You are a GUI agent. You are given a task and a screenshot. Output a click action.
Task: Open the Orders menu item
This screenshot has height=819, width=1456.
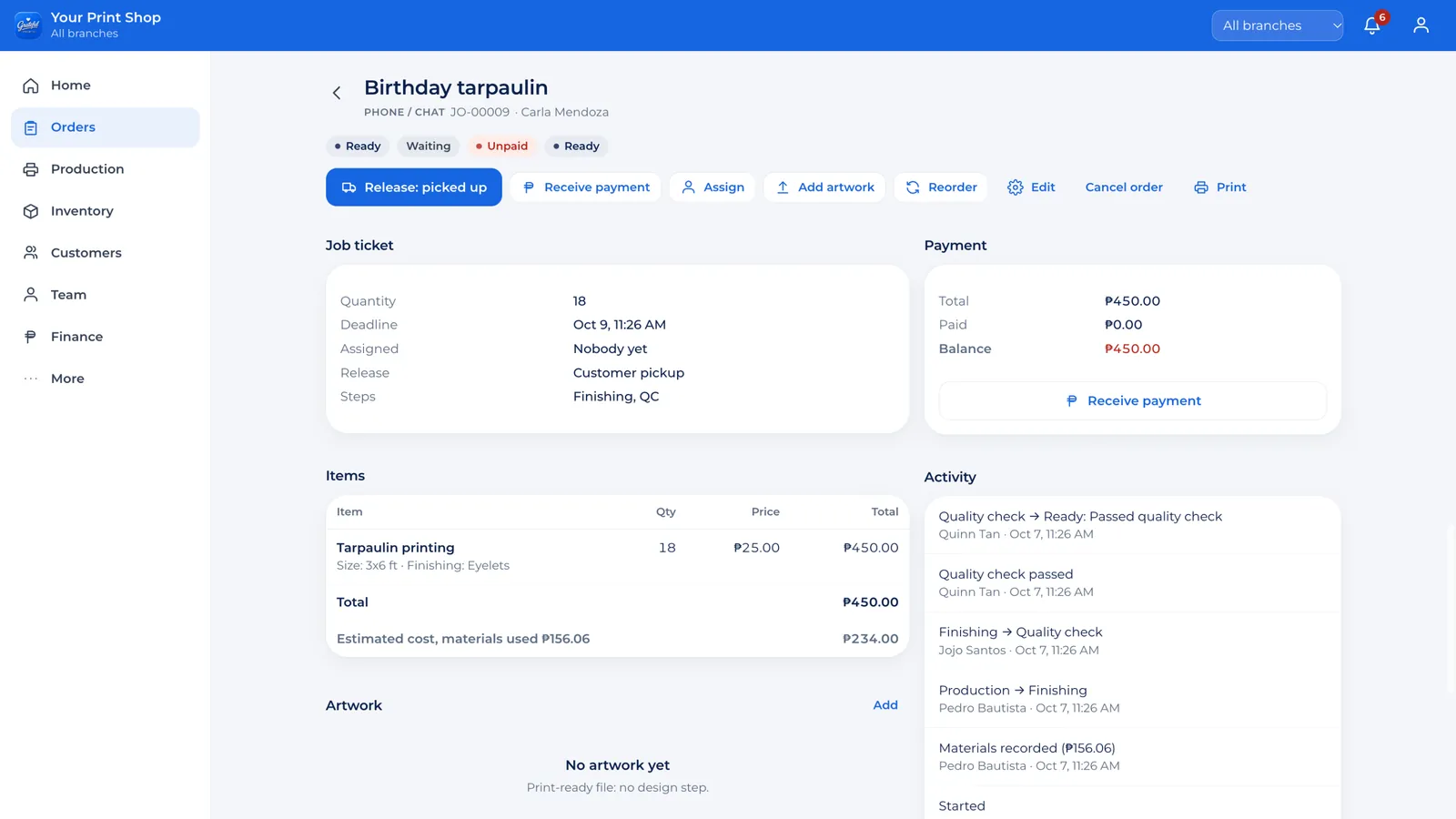pos(106,127)
